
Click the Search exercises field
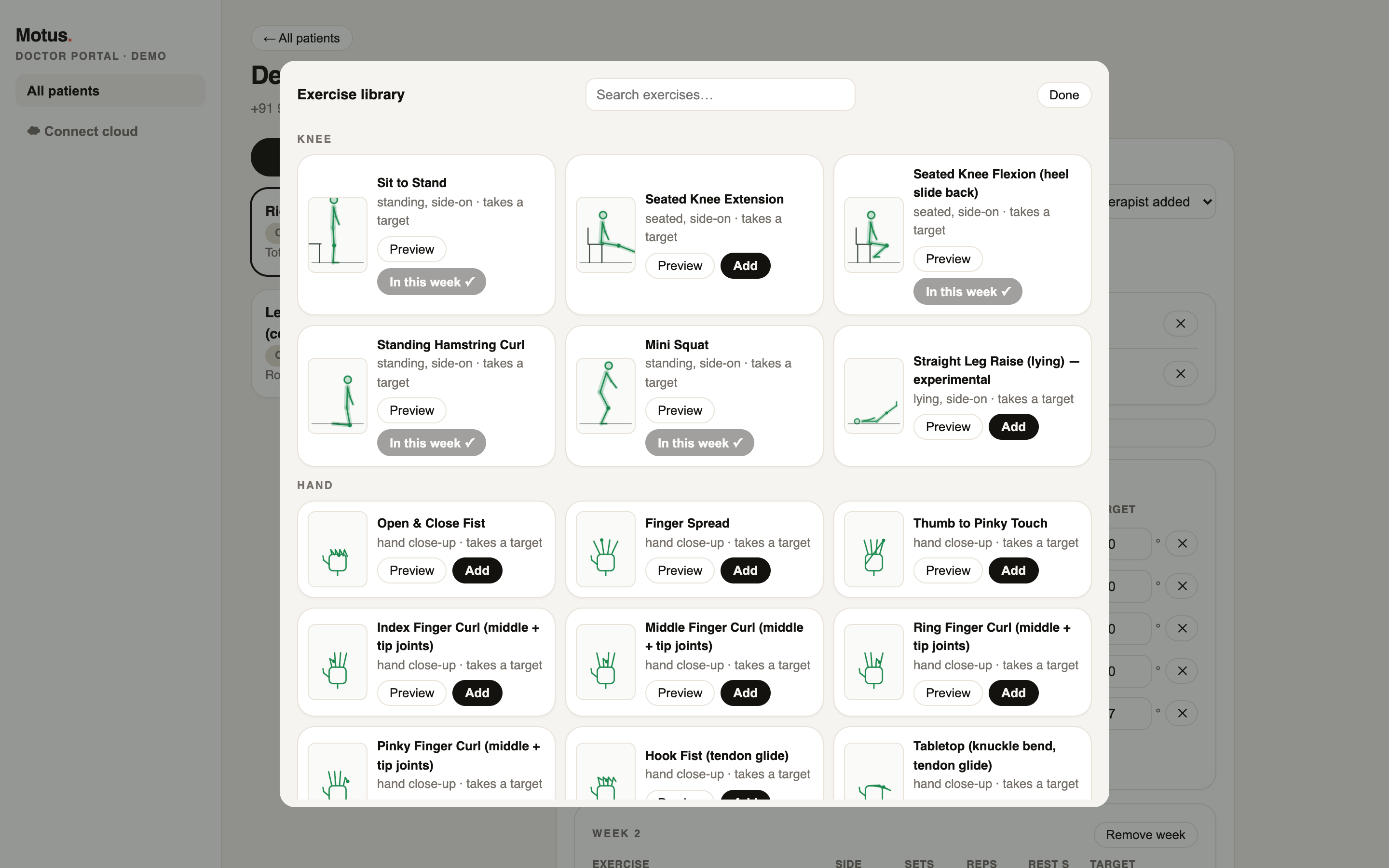click(x=720, y=95)
